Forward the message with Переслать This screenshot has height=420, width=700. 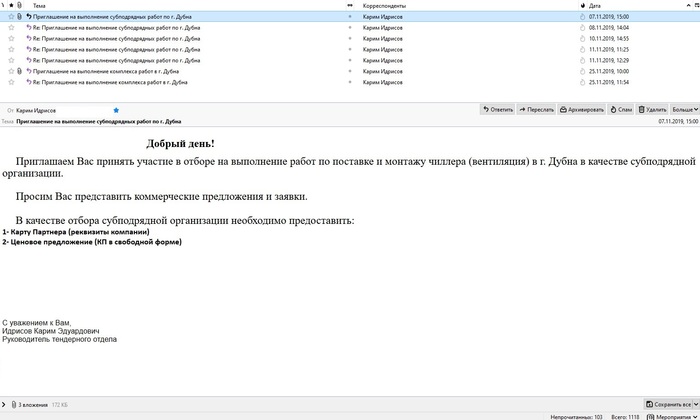[x=536, y=109]
